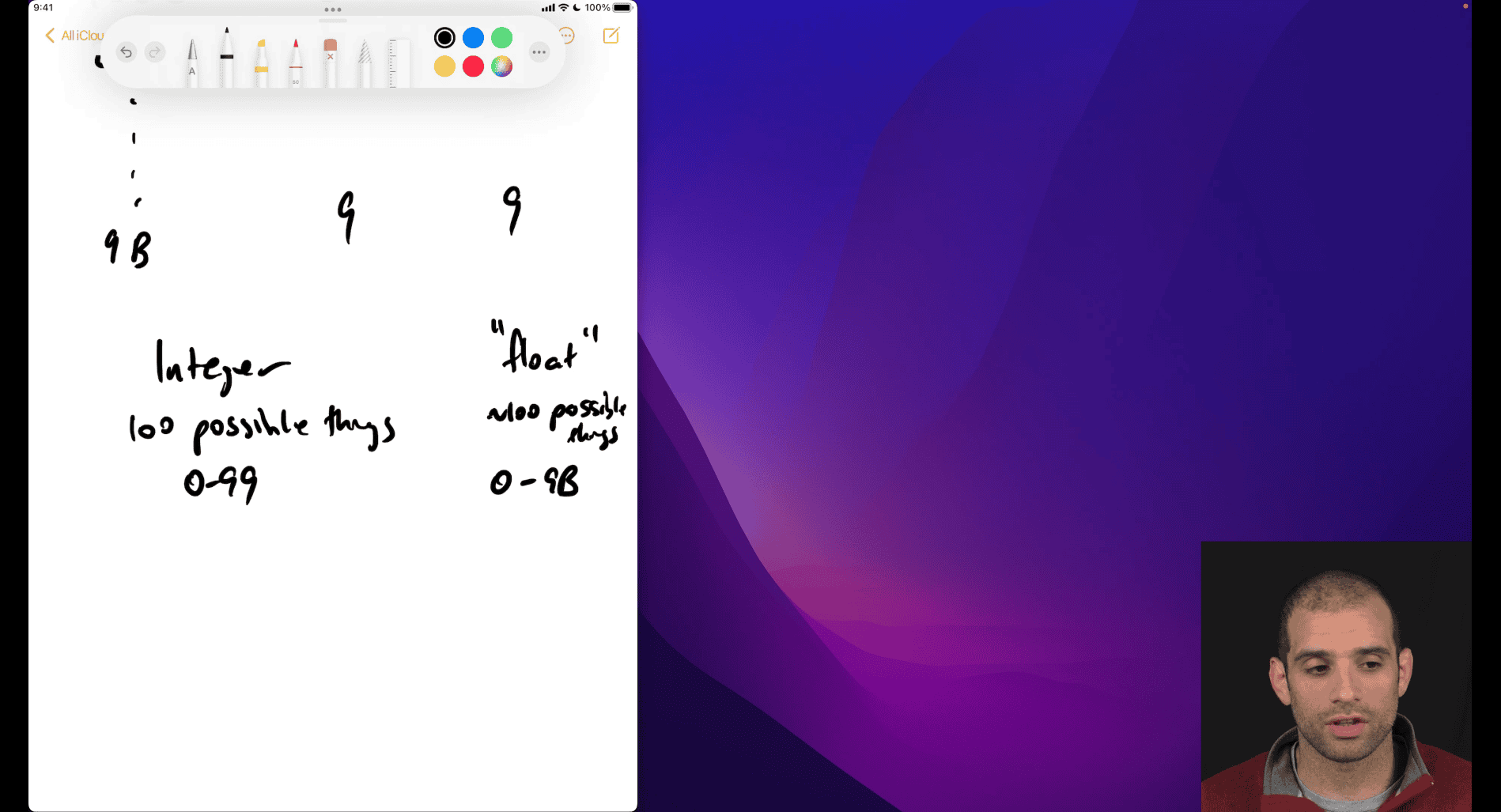Image resolution: width=1501 pixels, height=812 pixels.
Task: Switch to the eraser tool
Action: [x=331, y=62]
